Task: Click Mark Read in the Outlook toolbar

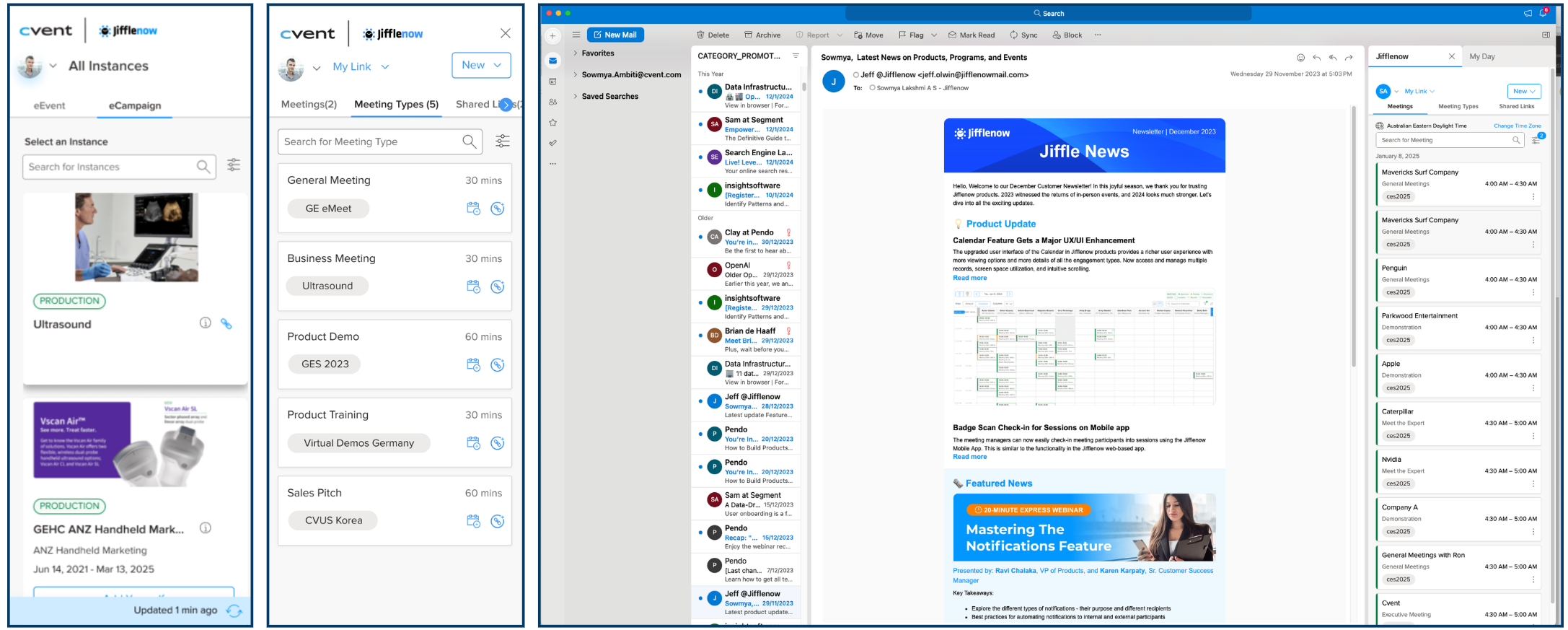Action: (971, 35)
